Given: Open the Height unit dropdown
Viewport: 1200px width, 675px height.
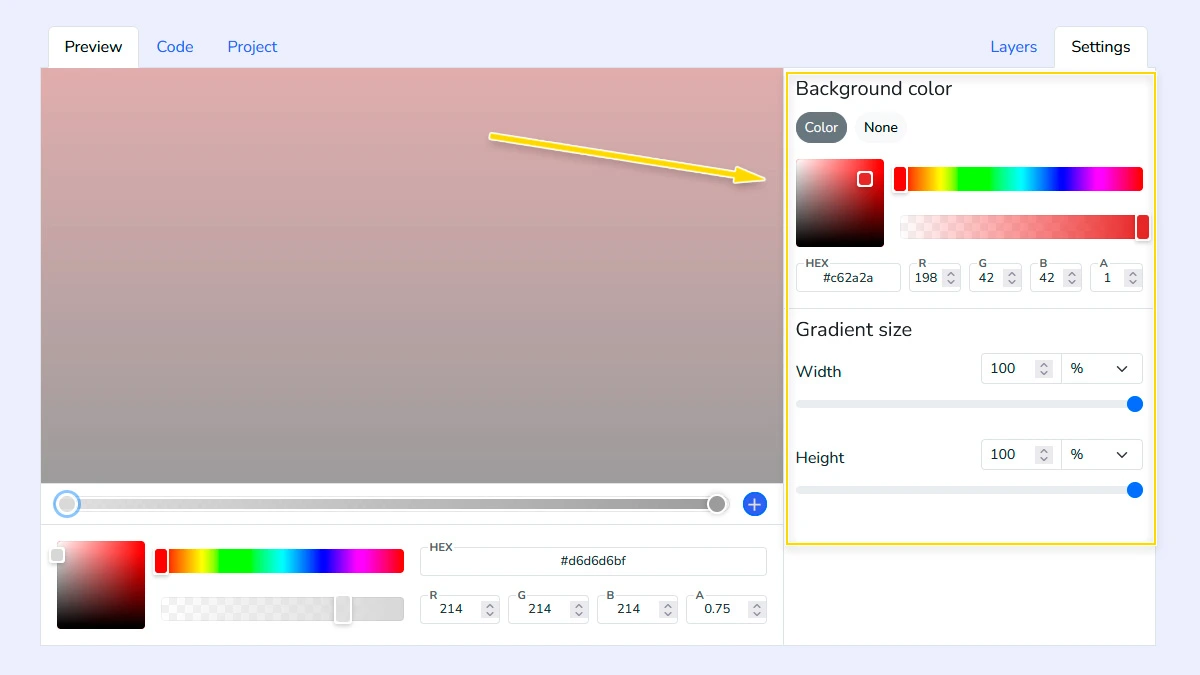Looking at the screenshot, I should click(x=1102, y=454).
